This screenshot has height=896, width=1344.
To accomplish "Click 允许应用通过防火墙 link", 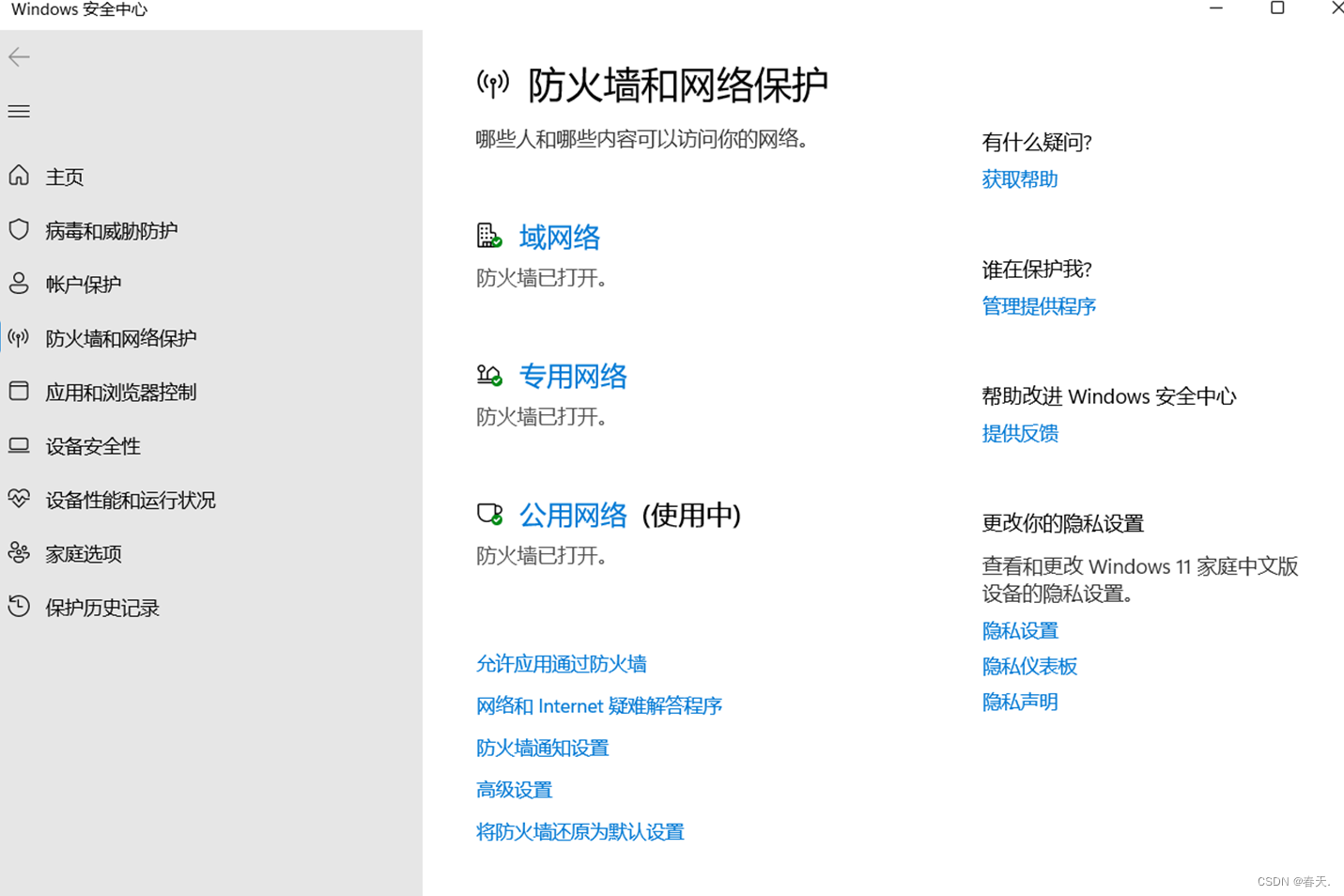I will [562, 664].
